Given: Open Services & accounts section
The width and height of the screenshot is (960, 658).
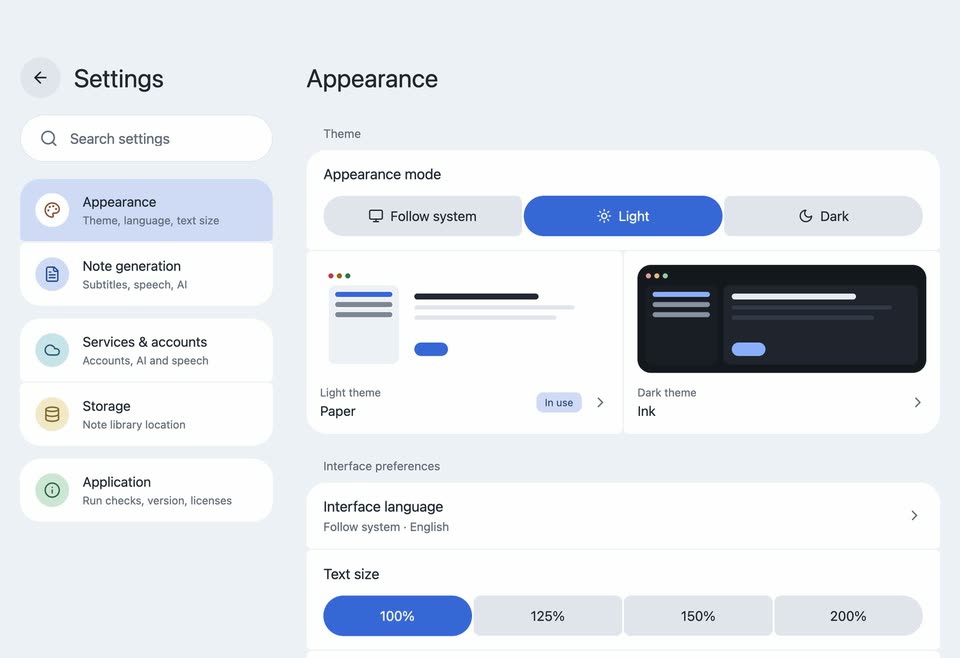Looking at the screenshot, I should coord(146,350).
